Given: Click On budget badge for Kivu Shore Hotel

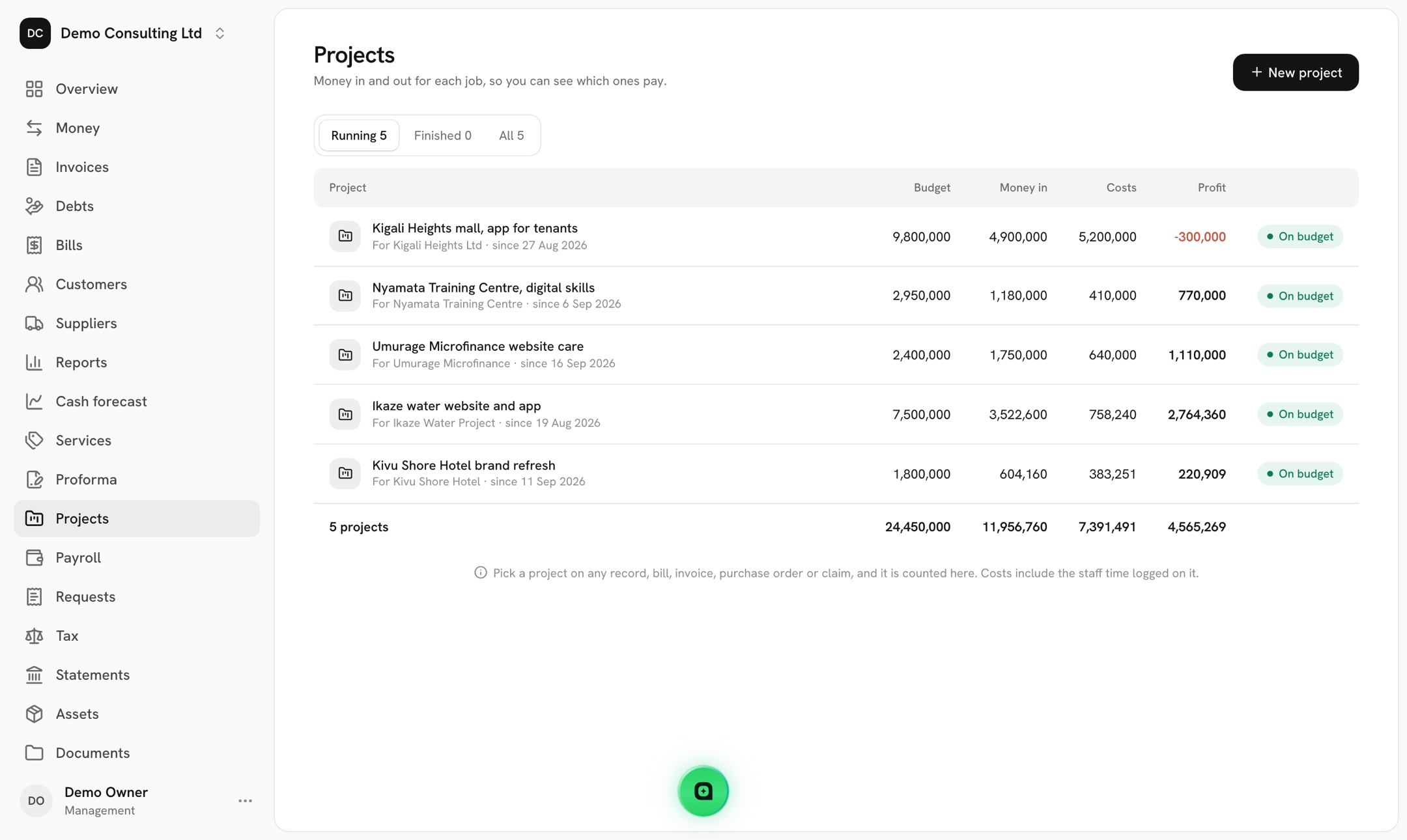Looking at the screenshot, I should [x=1300, y=473].
